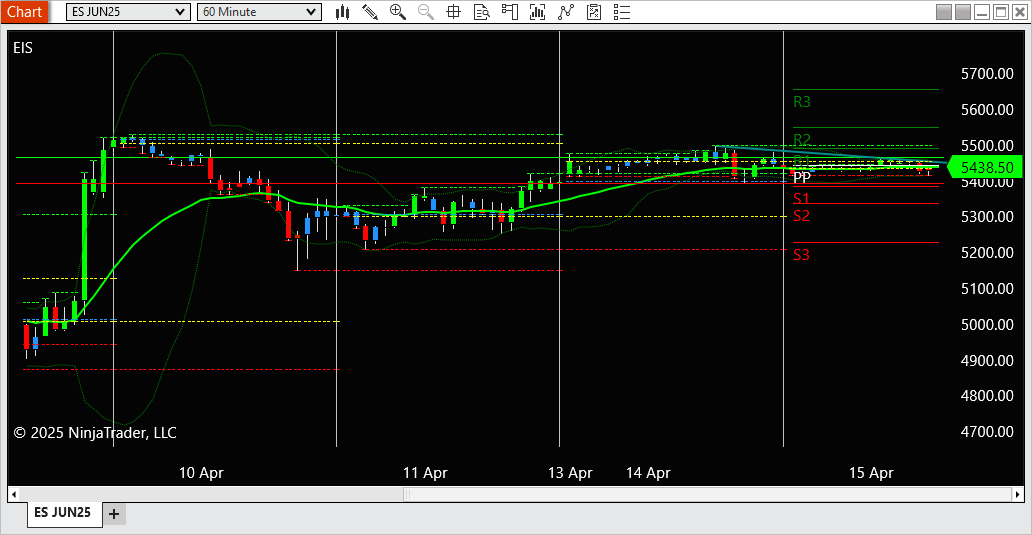The image size is (1032, 535).
Task: Click the 5300.00 price axis label
Action: click(987, 217)
